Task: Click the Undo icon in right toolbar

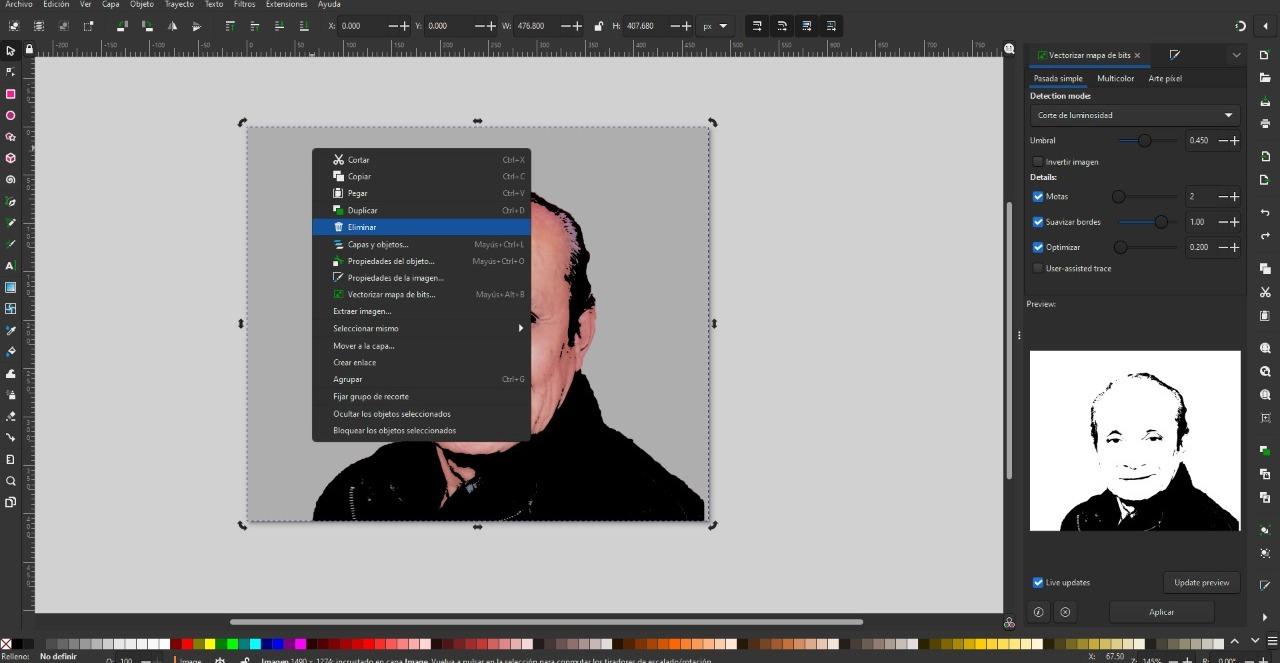Action: [1265, 214]
